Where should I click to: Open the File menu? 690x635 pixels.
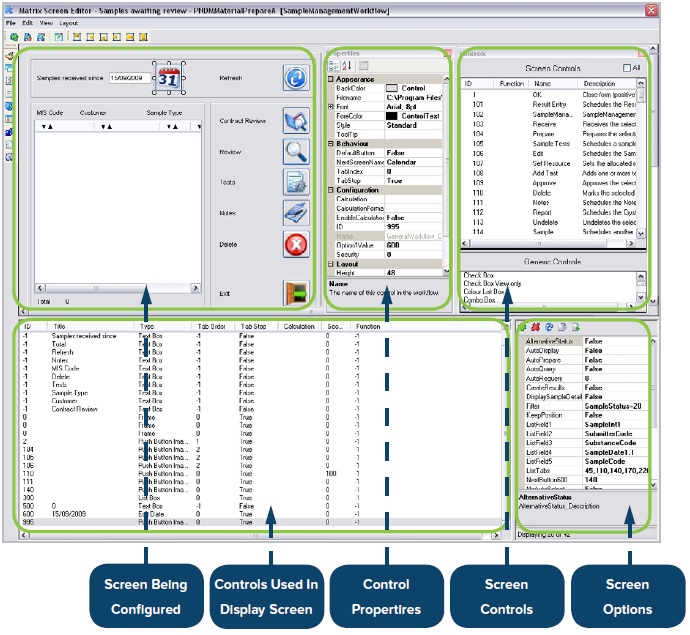(x=11, y=23)
